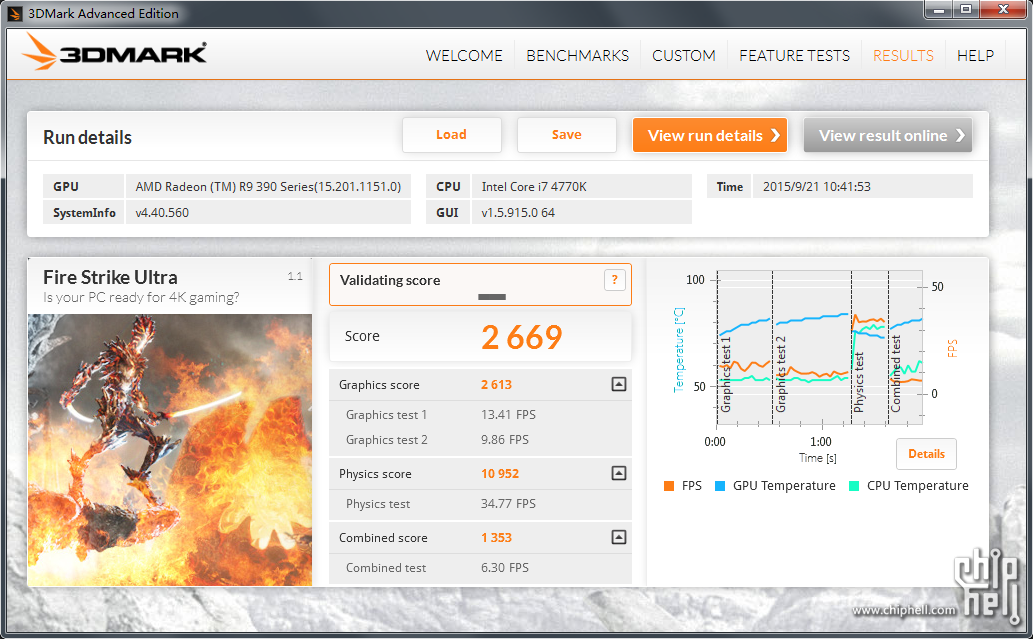
Task: Click the Fire Strike Ultra title
Action: click(x=110, y=277)
